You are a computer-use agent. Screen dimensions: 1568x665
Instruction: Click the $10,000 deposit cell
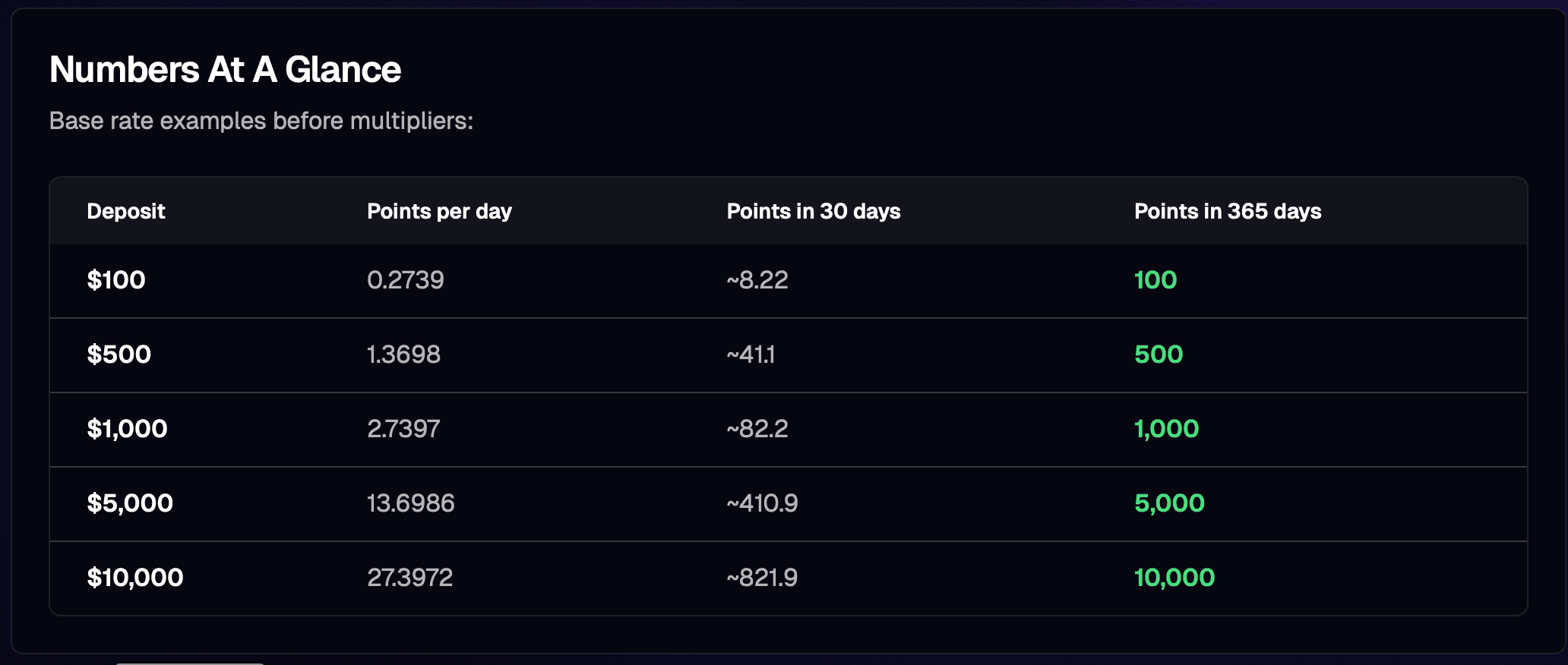pos(135,578)
